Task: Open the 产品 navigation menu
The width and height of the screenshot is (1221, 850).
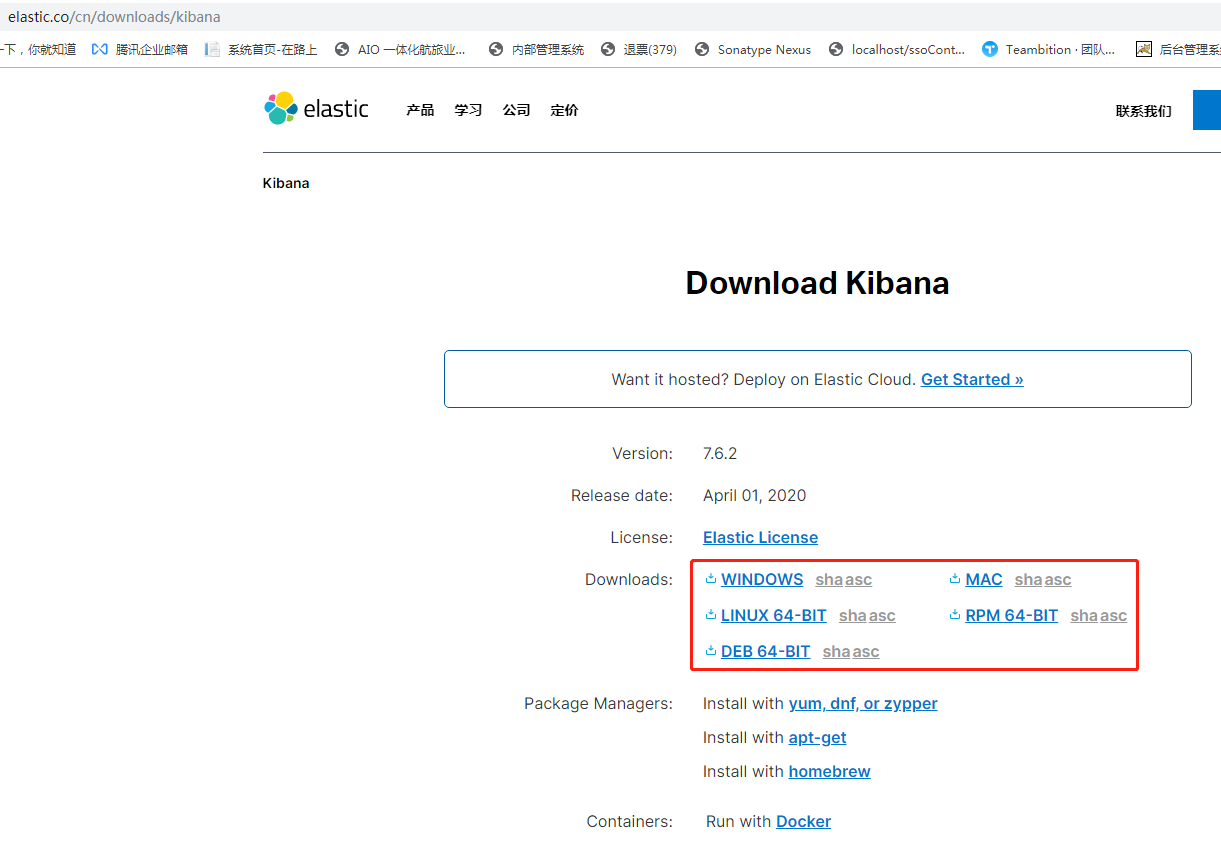Action: [420, 110]
